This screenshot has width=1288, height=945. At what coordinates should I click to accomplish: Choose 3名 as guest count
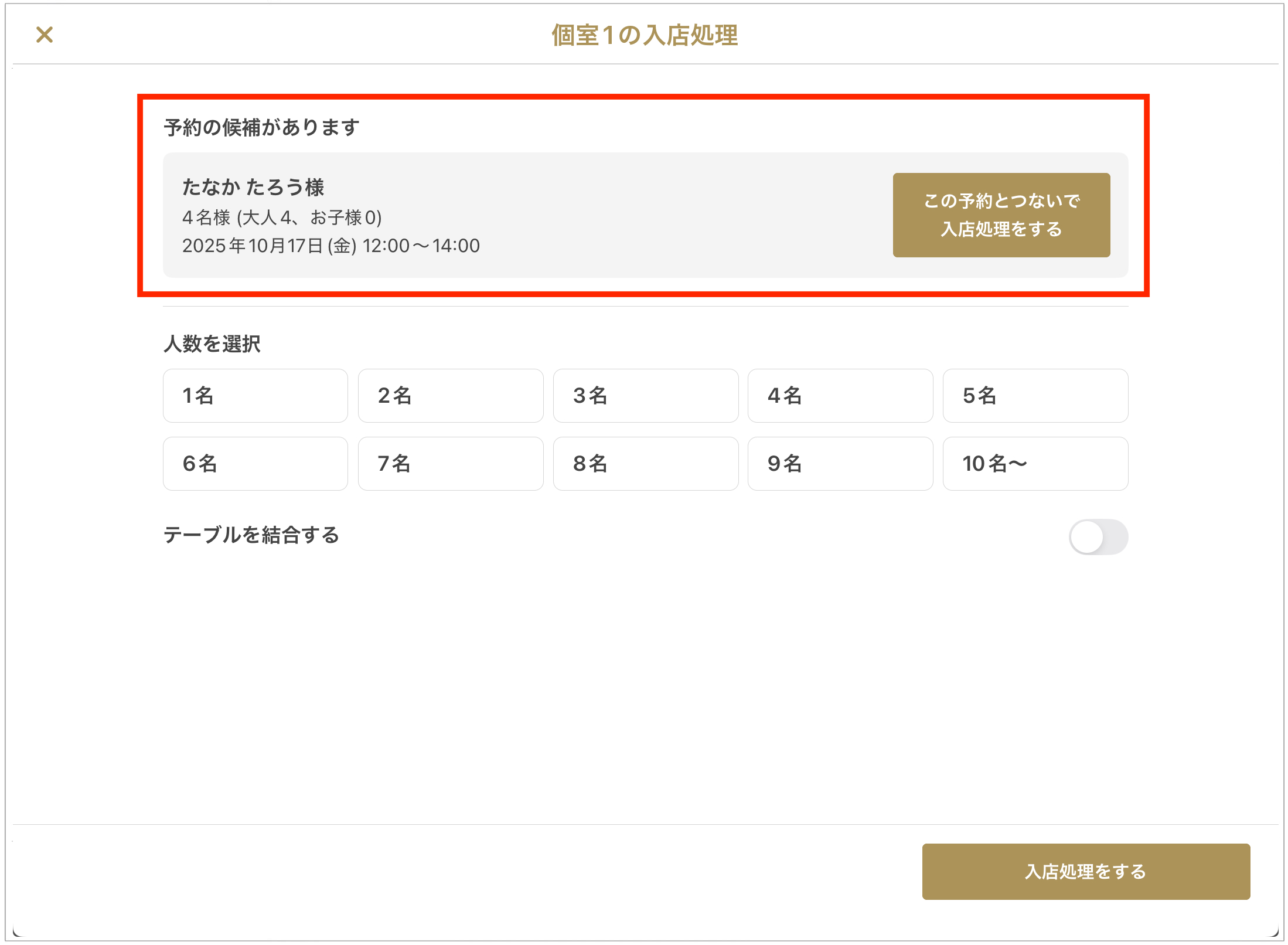tap(645, 396)
